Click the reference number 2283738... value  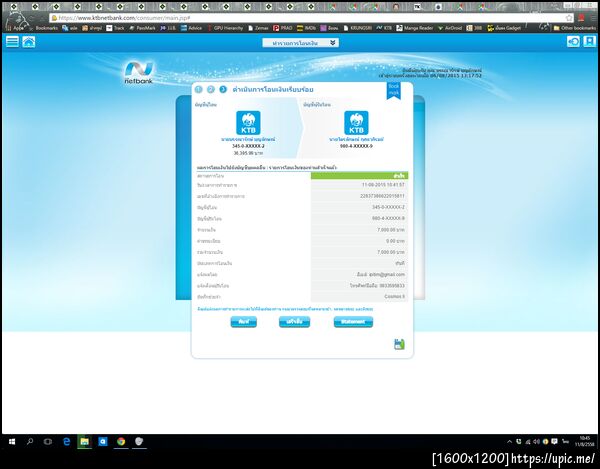tap(382, 196)
